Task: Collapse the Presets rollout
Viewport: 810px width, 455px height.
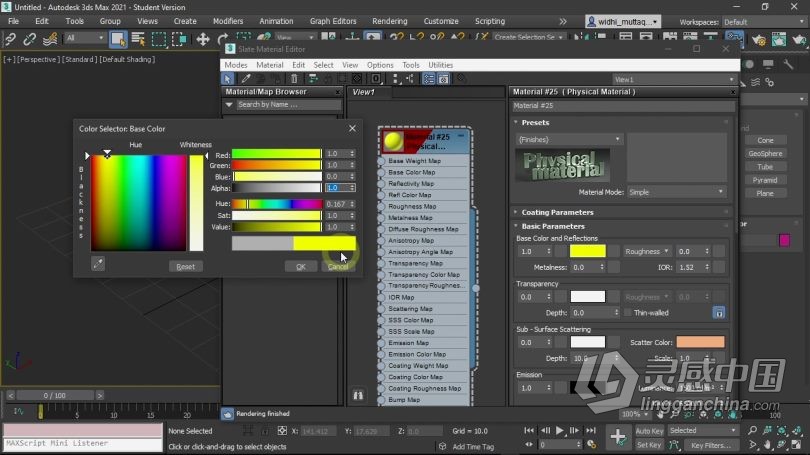Action: click(x=535, y=122)
